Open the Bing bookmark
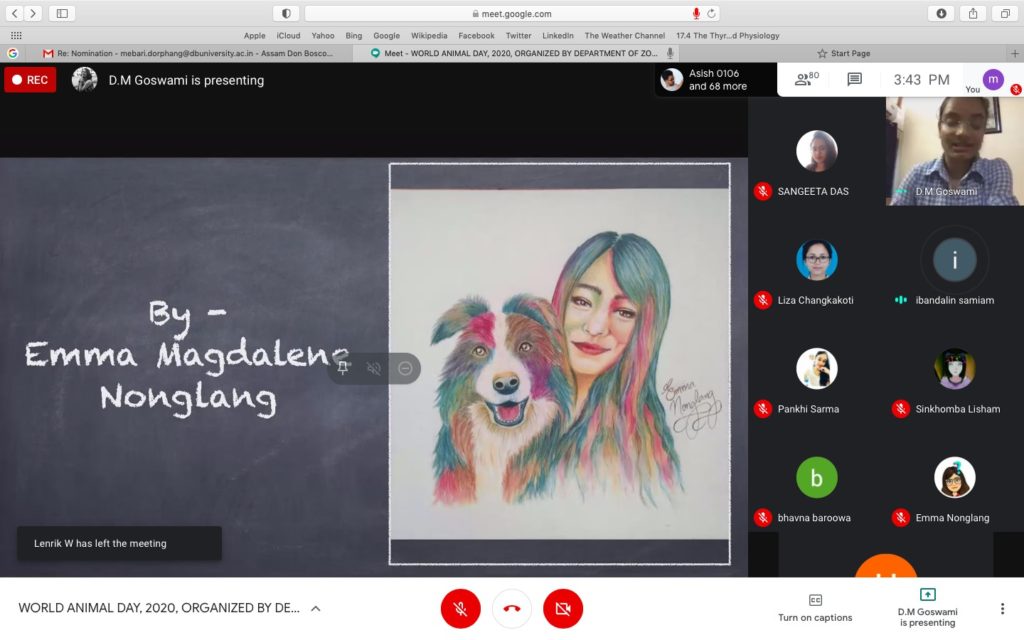The width and height of the screenshot is (1024, 640). coord(353,36)
